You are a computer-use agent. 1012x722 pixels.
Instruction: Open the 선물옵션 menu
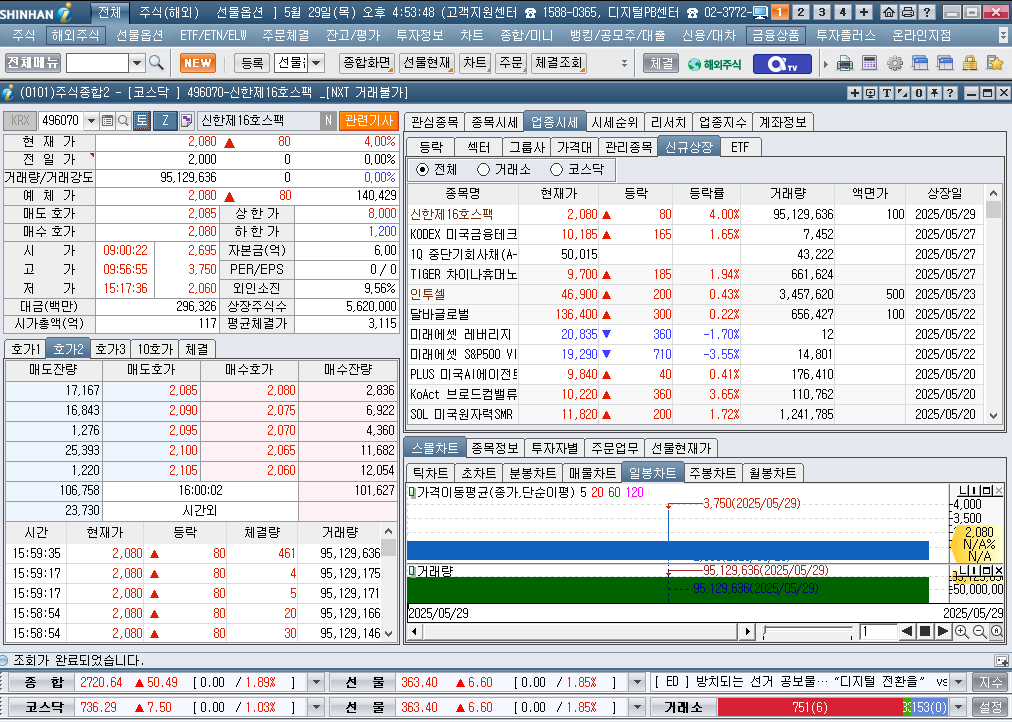(x=139, y=35)
